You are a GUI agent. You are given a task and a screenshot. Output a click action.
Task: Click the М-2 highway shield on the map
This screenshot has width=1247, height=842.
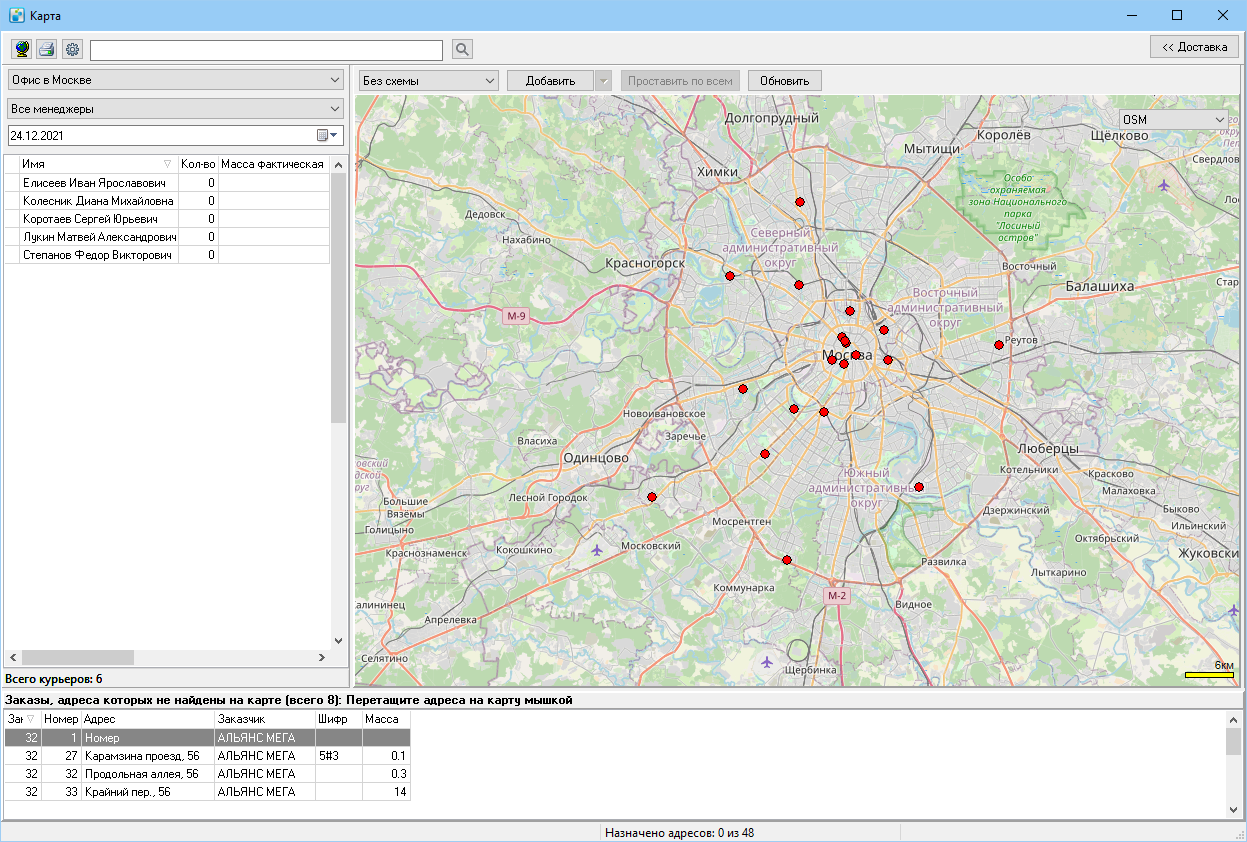pyautogui.click(x=837, y=596)
